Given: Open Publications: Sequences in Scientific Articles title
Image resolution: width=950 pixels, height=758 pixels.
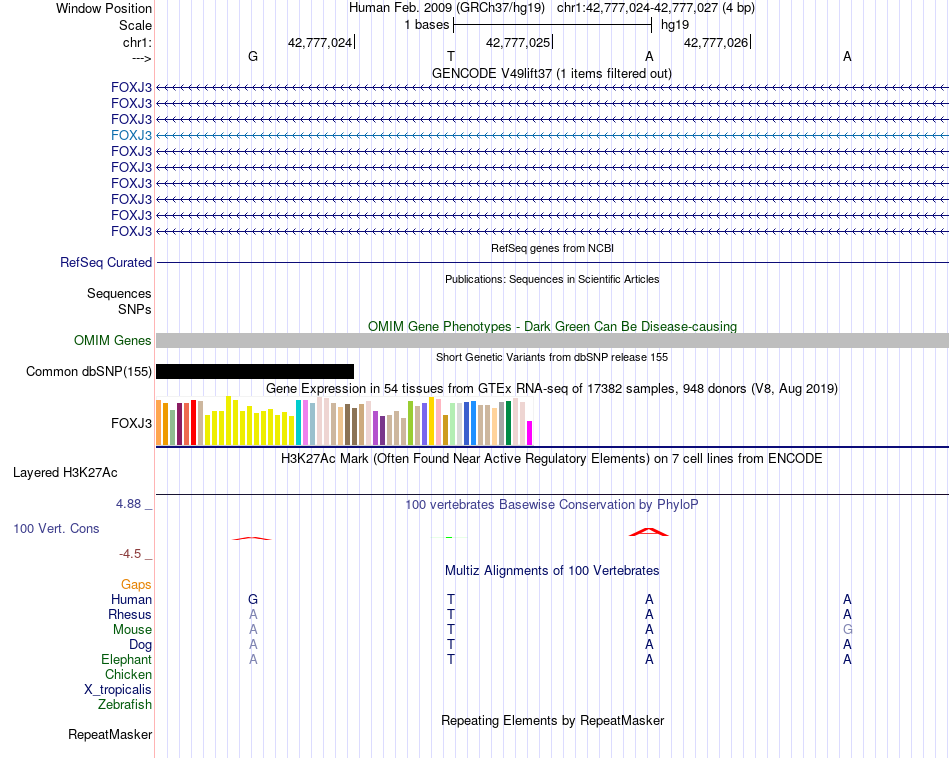Looking at the screenshot, I should (x=552, y=279).
